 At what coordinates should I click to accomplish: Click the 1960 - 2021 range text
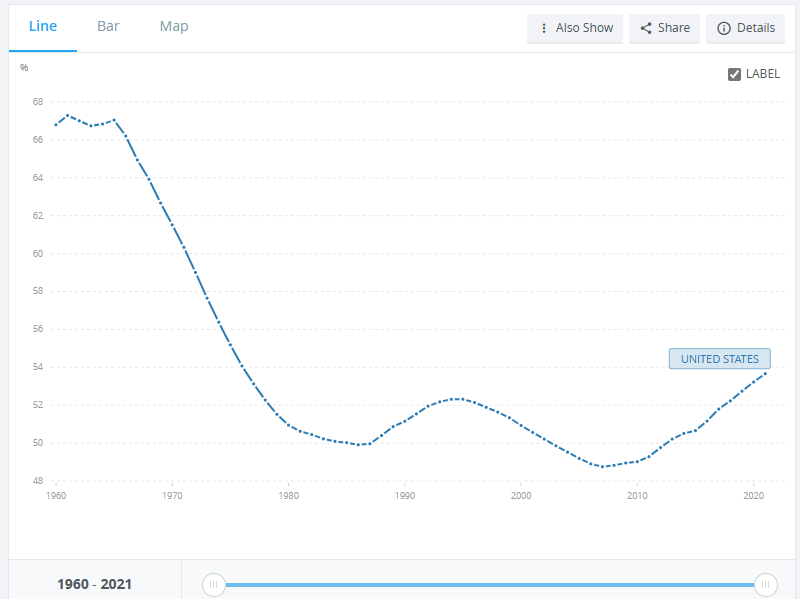pos(94,584)
